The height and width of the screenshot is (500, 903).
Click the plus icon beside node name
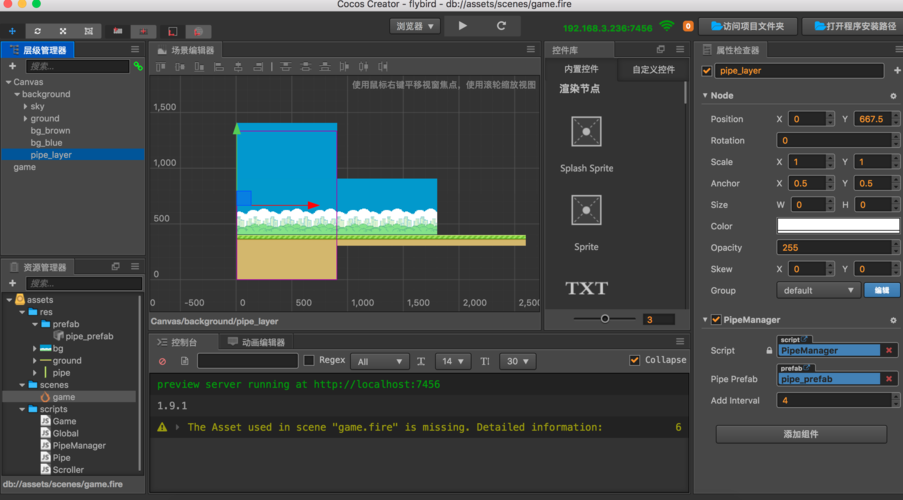897,70
